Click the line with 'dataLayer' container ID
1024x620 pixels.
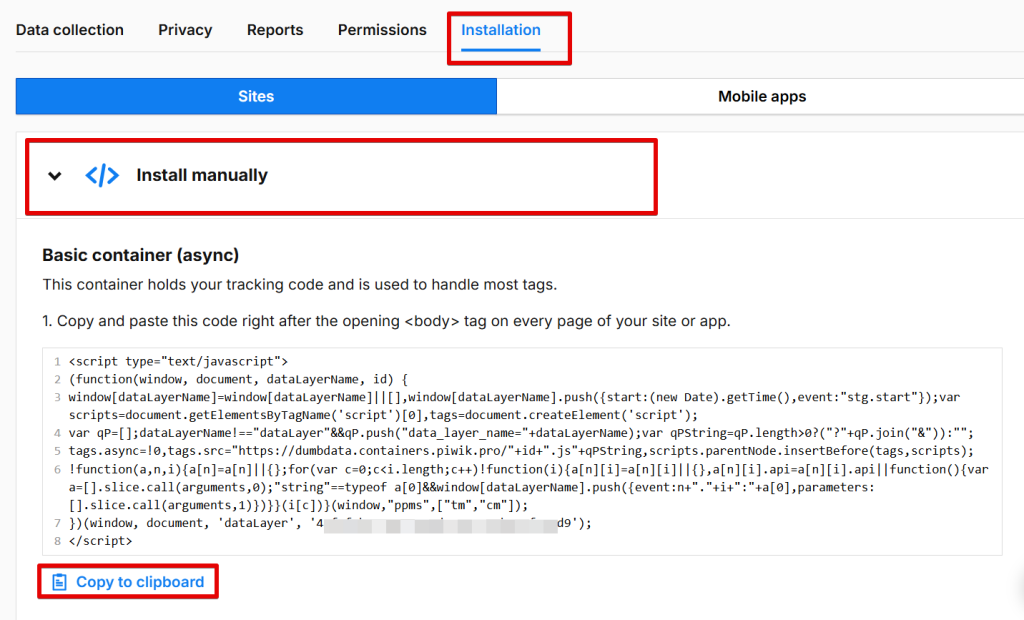tap(330, 523)
